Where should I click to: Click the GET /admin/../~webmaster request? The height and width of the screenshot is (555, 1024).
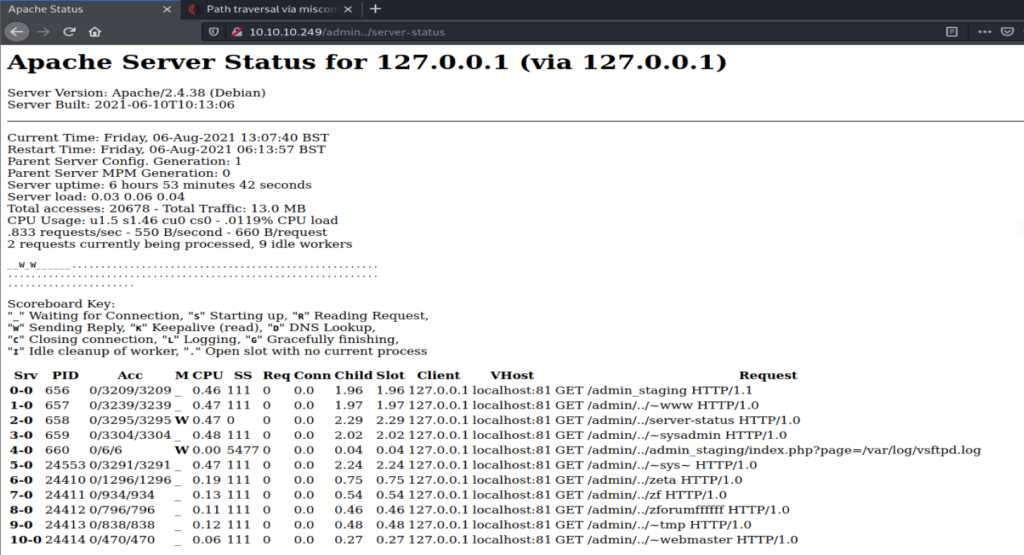(x=677, y=540)
